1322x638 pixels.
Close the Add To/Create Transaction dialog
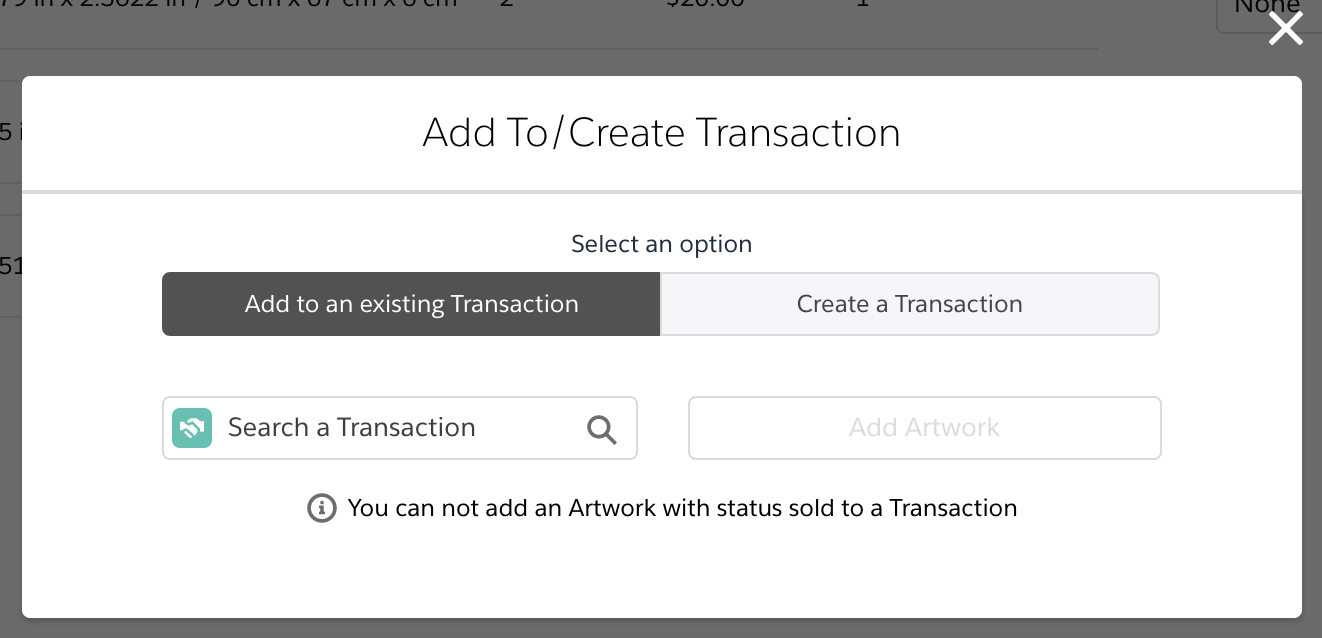[x=1285, y=29]
